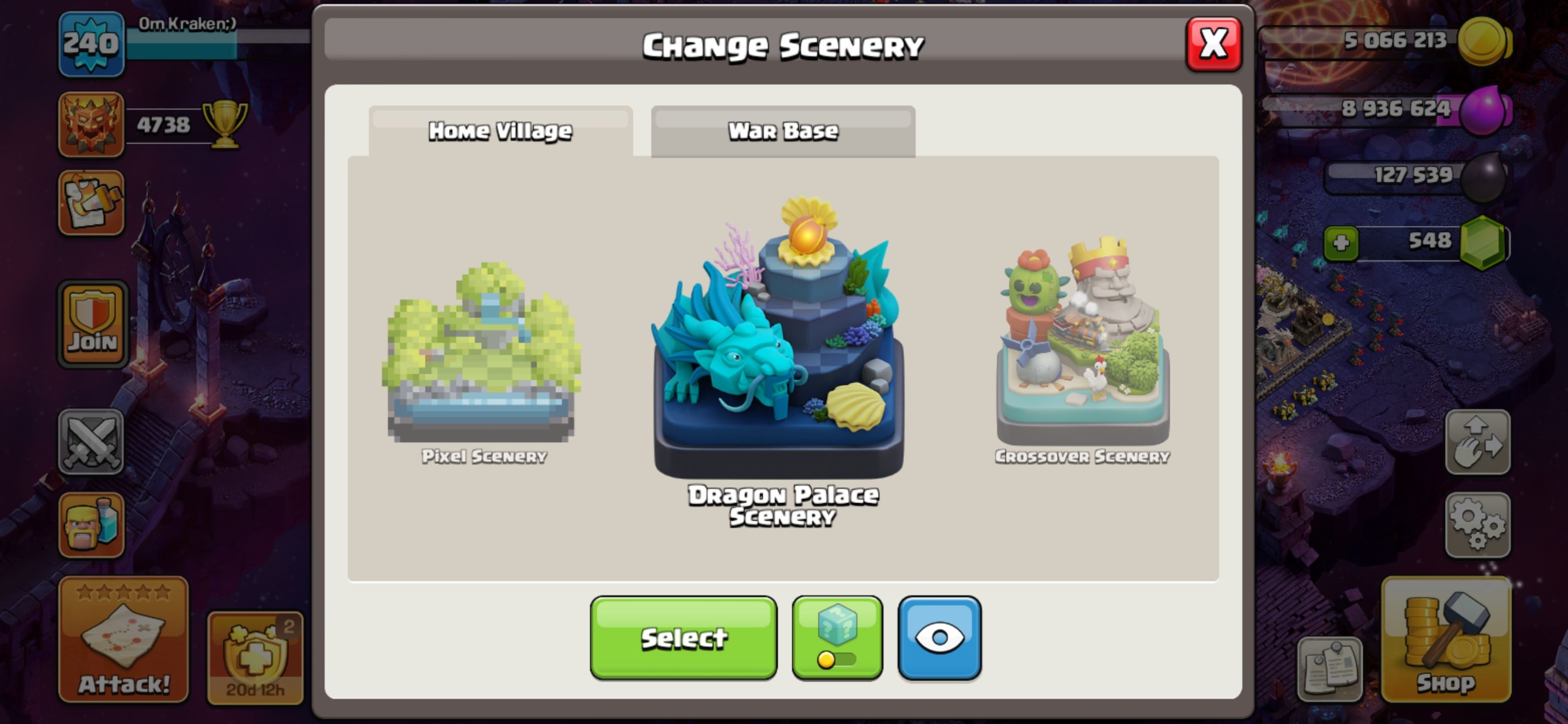Open the Legend League badge icon
Viewport: 1568px width, 724px height.
pyautogui.click(x=91, y=124)
